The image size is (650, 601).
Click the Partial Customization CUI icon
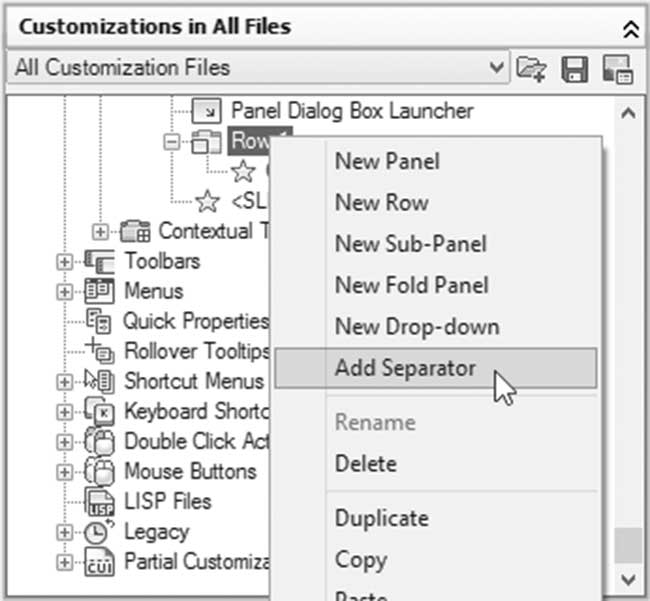[x=99, y=562]
